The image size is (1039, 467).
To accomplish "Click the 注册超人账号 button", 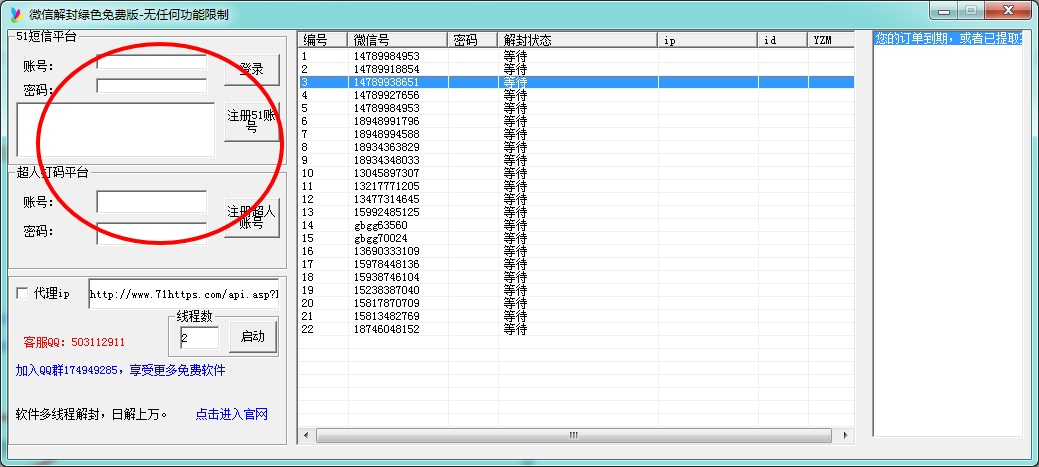I will point(252,217).
